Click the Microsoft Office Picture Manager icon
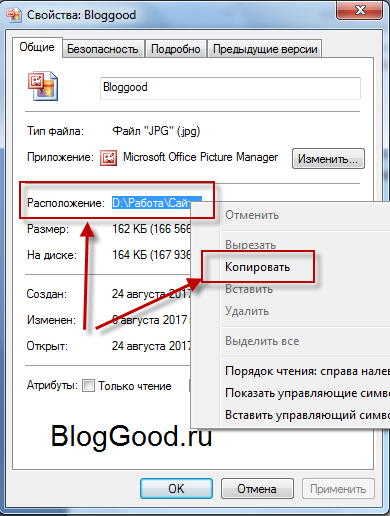Screen dimensions: 390x516 (x=108, y=158)
